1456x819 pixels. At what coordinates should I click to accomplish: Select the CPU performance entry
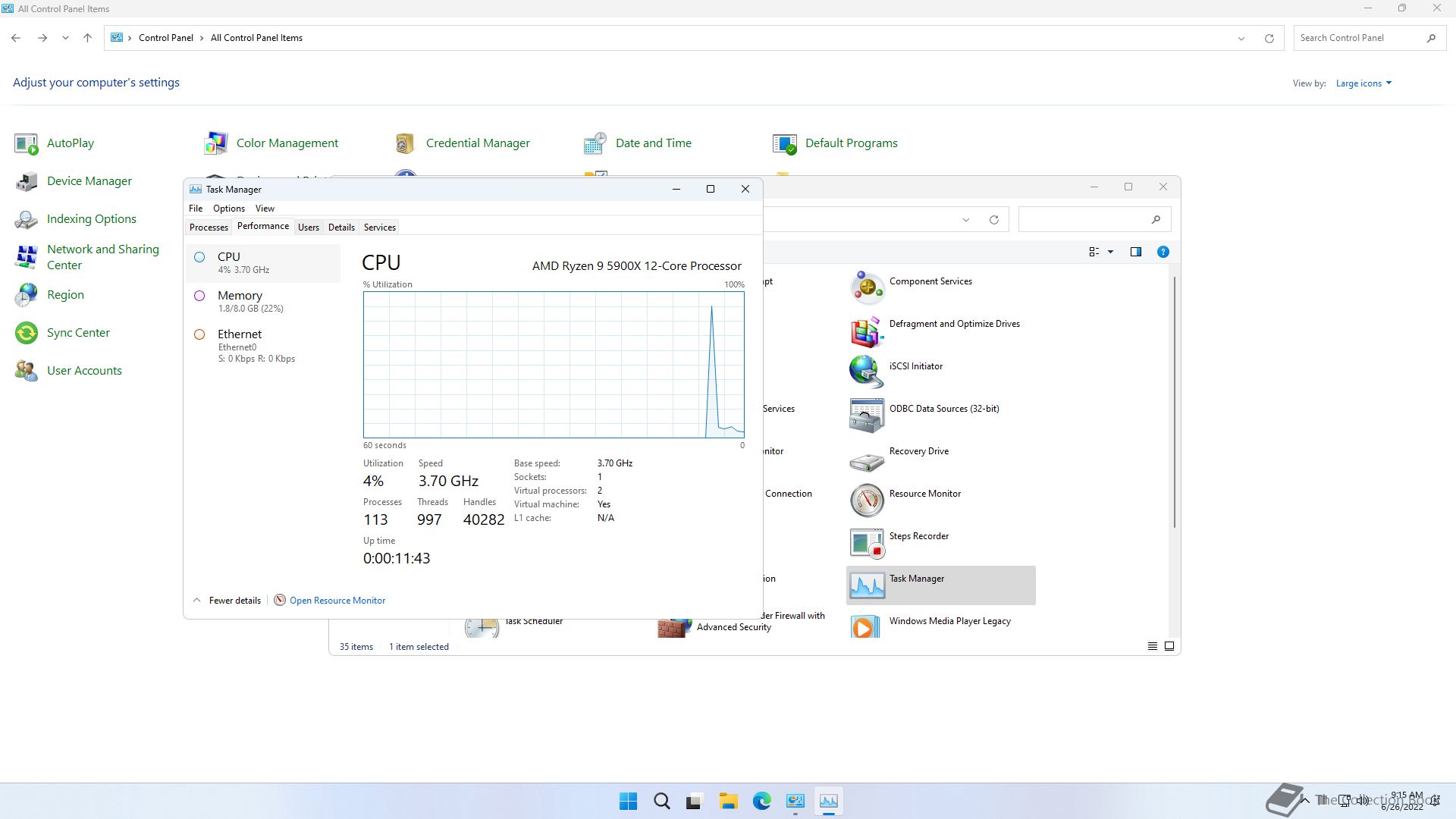263,262
